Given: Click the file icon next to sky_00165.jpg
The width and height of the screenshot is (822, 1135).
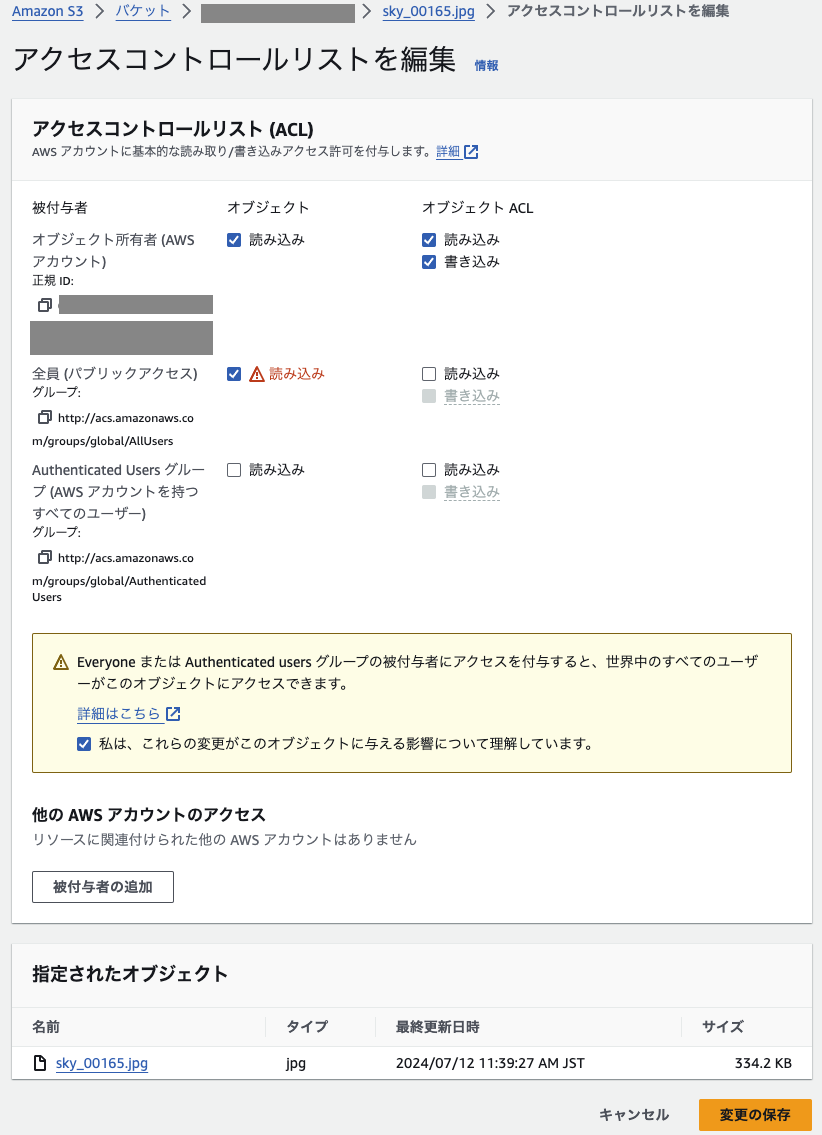Looking at the screenshot, I should 42,1063.
